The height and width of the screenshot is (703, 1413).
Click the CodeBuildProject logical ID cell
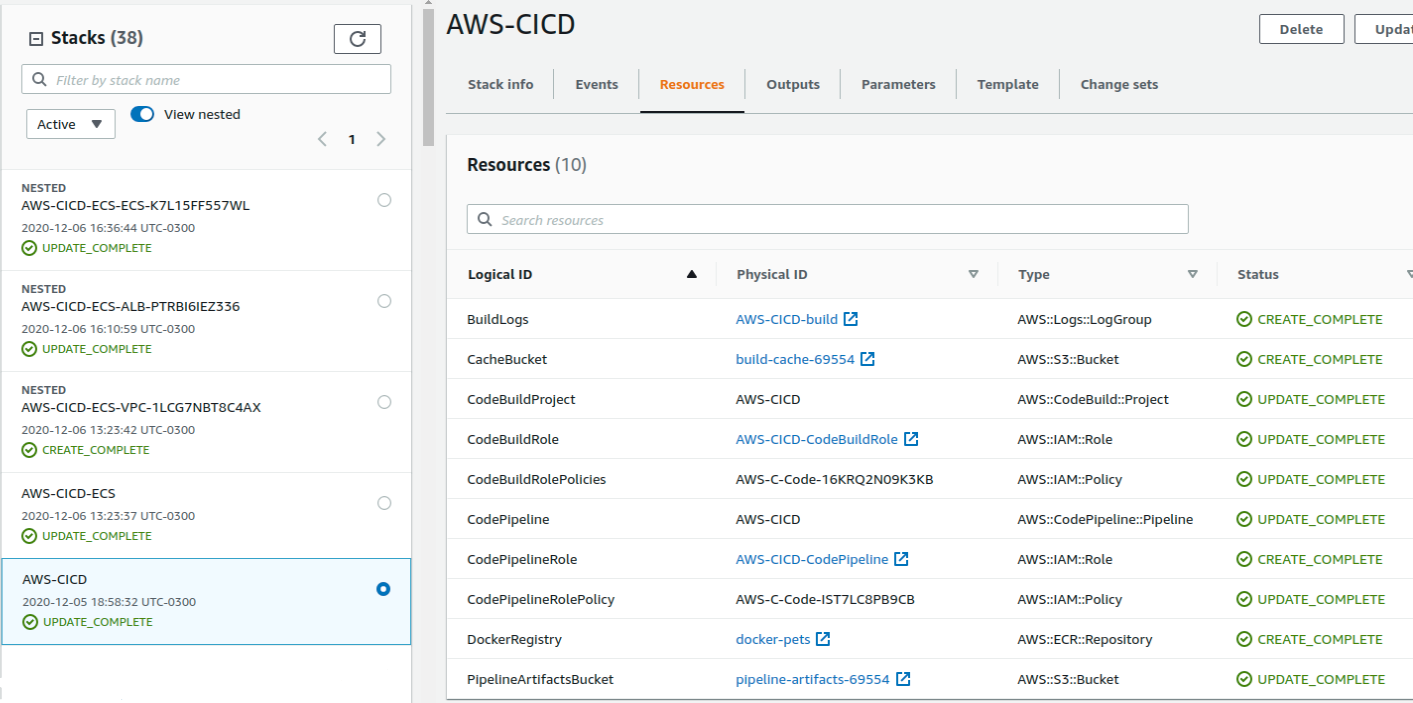tap(521, 399)
